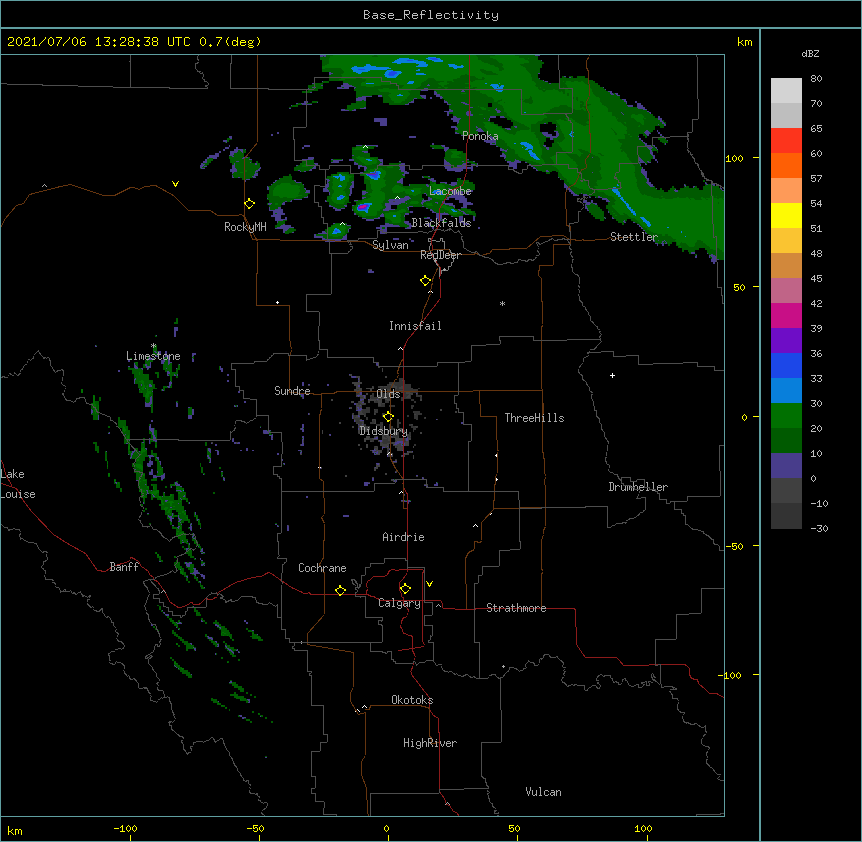This screenshot has height=842, width=862.
Task: Click the yellow V marker northwest of RockyMH
Action: coord(175,184)
